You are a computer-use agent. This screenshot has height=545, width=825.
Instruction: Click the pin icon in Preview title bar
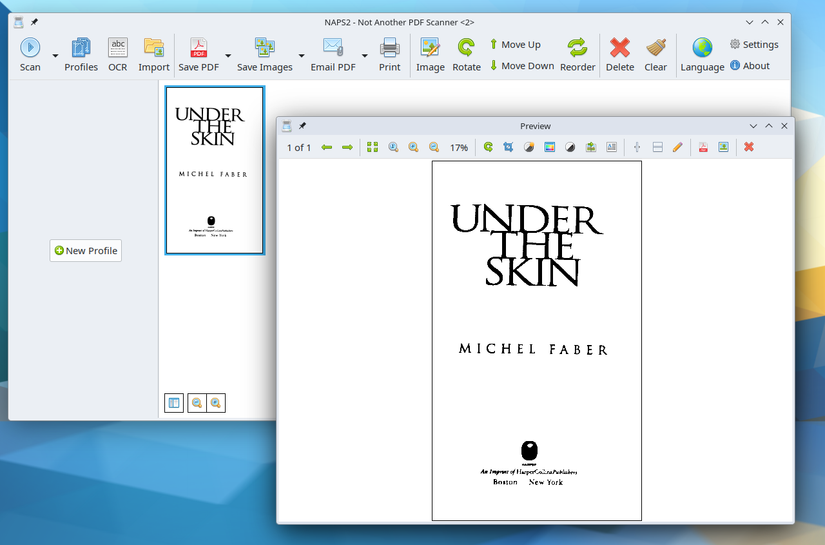tap(302, 126)
